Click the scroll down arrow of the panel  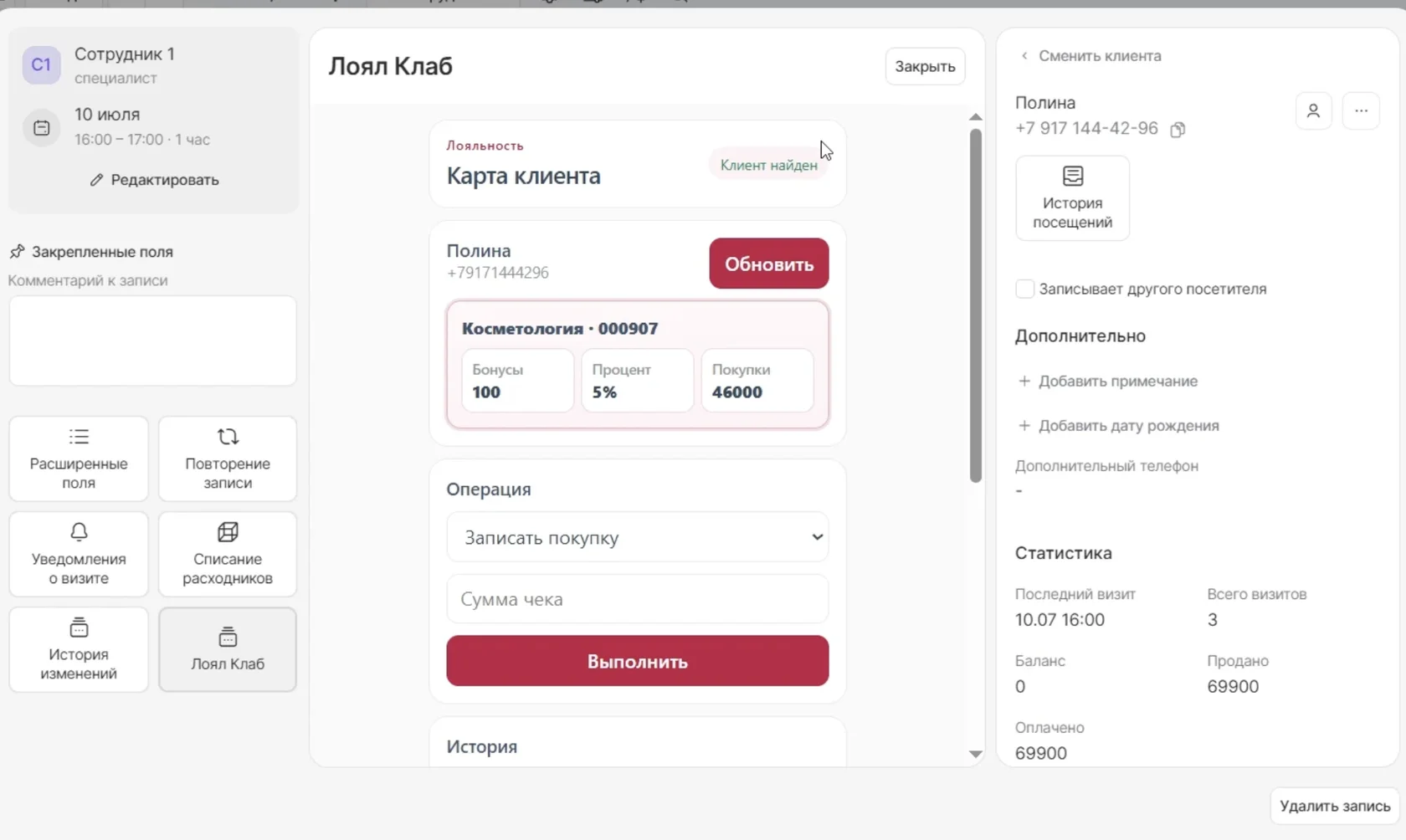click(976, 754)
